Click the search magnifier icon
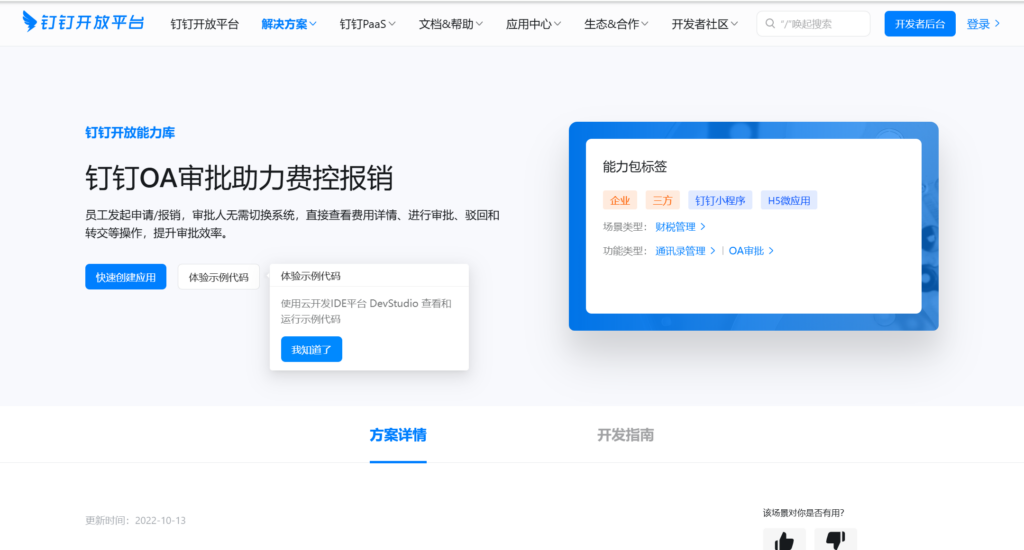This screenshot has height=550, width=1024. point(770,24)
